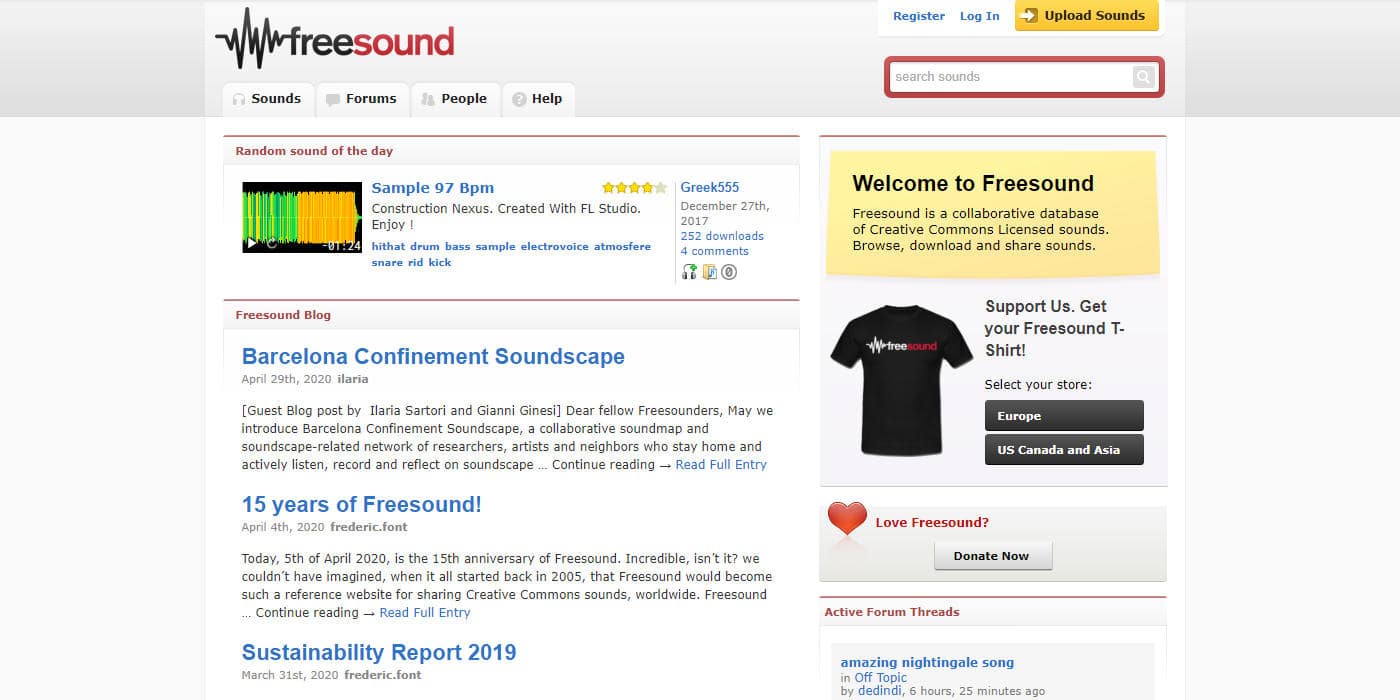The image size is (1400, 700).
Task: Click the Welcome to Freesound sticky note
Action: click(992, 213)
